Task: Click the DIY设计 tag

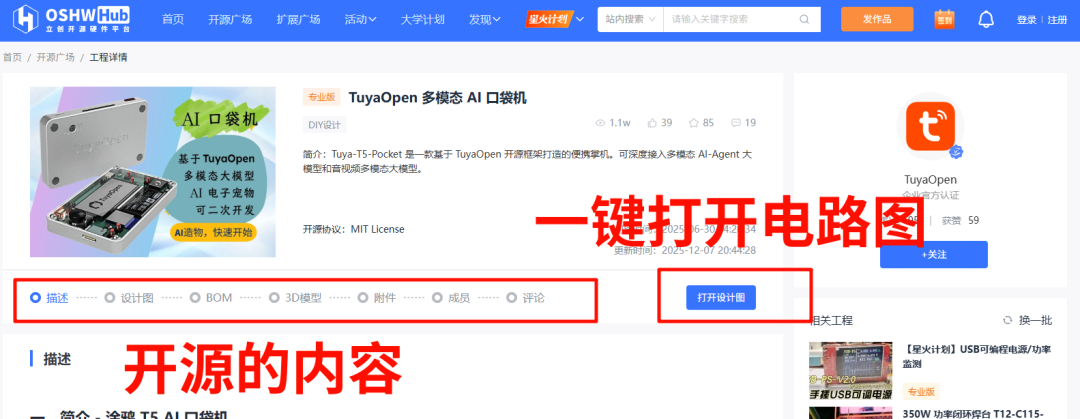Action: (x=324, y=125)
